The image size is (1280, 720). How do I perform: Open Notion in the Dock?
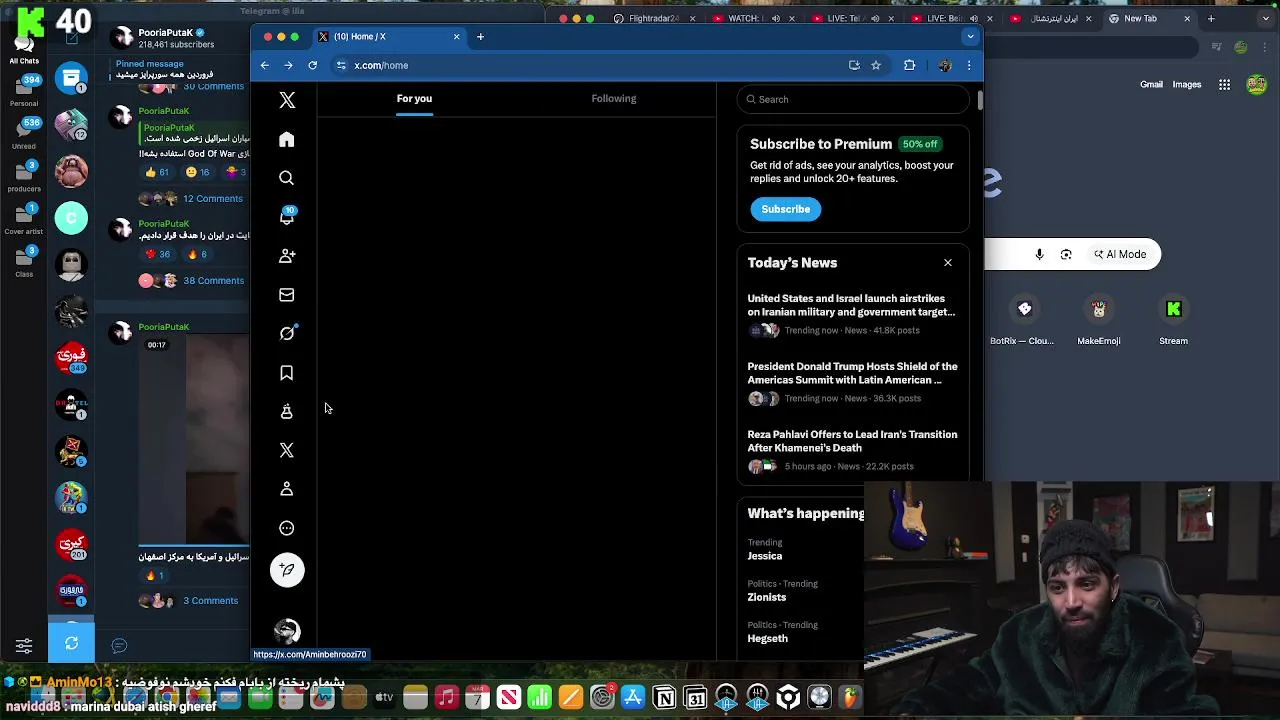(664, 697)
